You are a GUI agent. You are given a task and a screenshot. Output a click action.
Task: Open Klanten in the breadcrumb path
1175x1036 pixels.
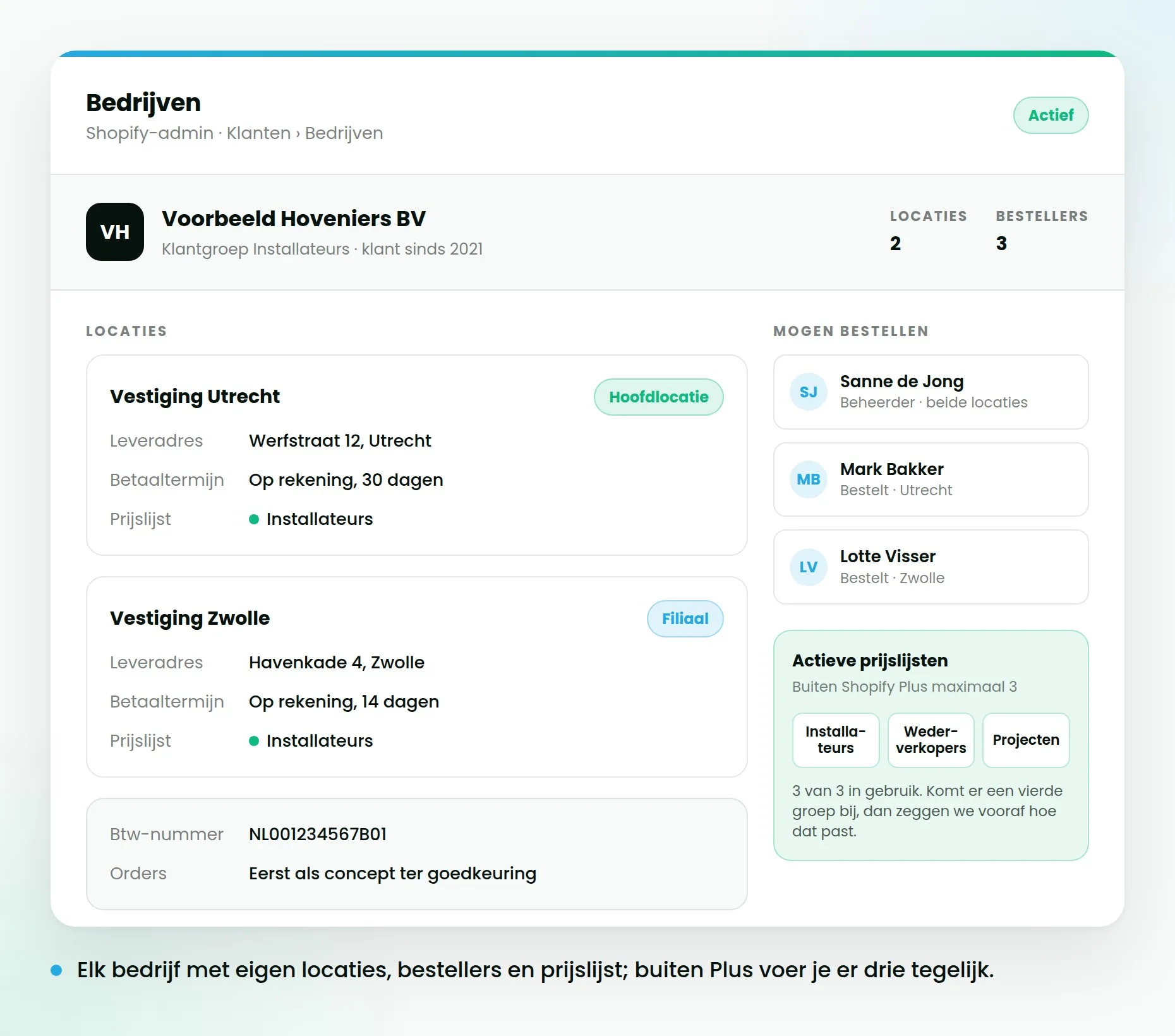[258, 133]
